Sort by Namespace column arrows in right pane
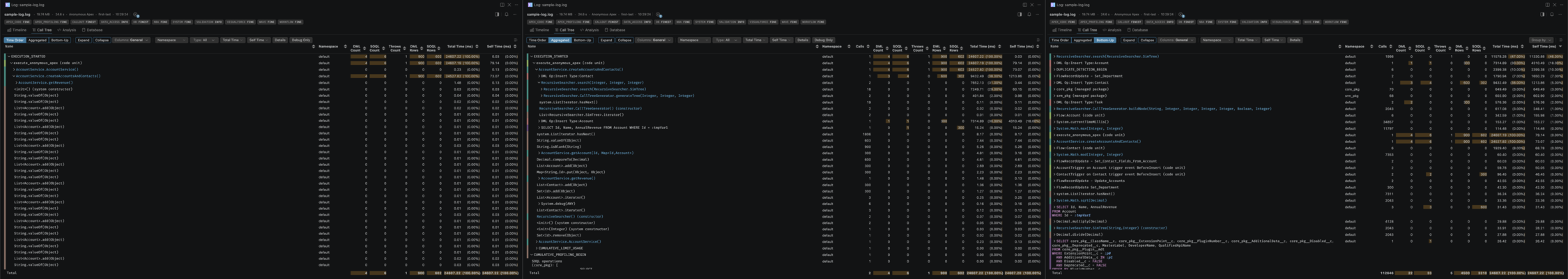The height and width of the screenshot is (279, 1568). [1371, 47]
